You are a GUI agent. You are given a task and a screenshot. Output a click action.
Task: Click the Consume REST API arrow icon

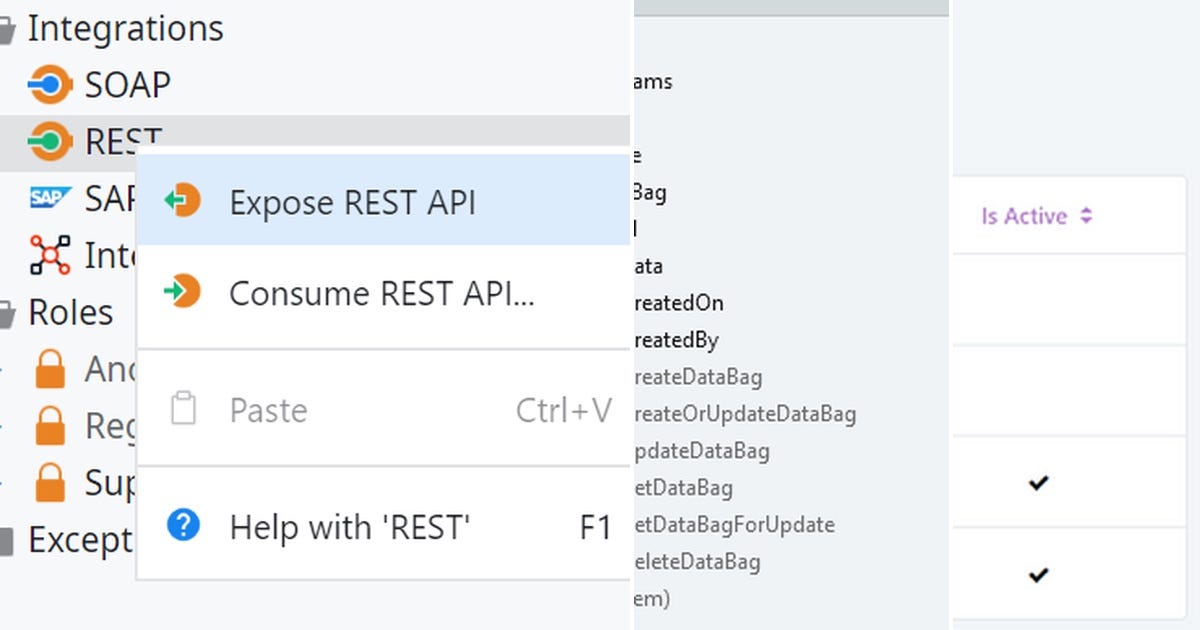183,293
